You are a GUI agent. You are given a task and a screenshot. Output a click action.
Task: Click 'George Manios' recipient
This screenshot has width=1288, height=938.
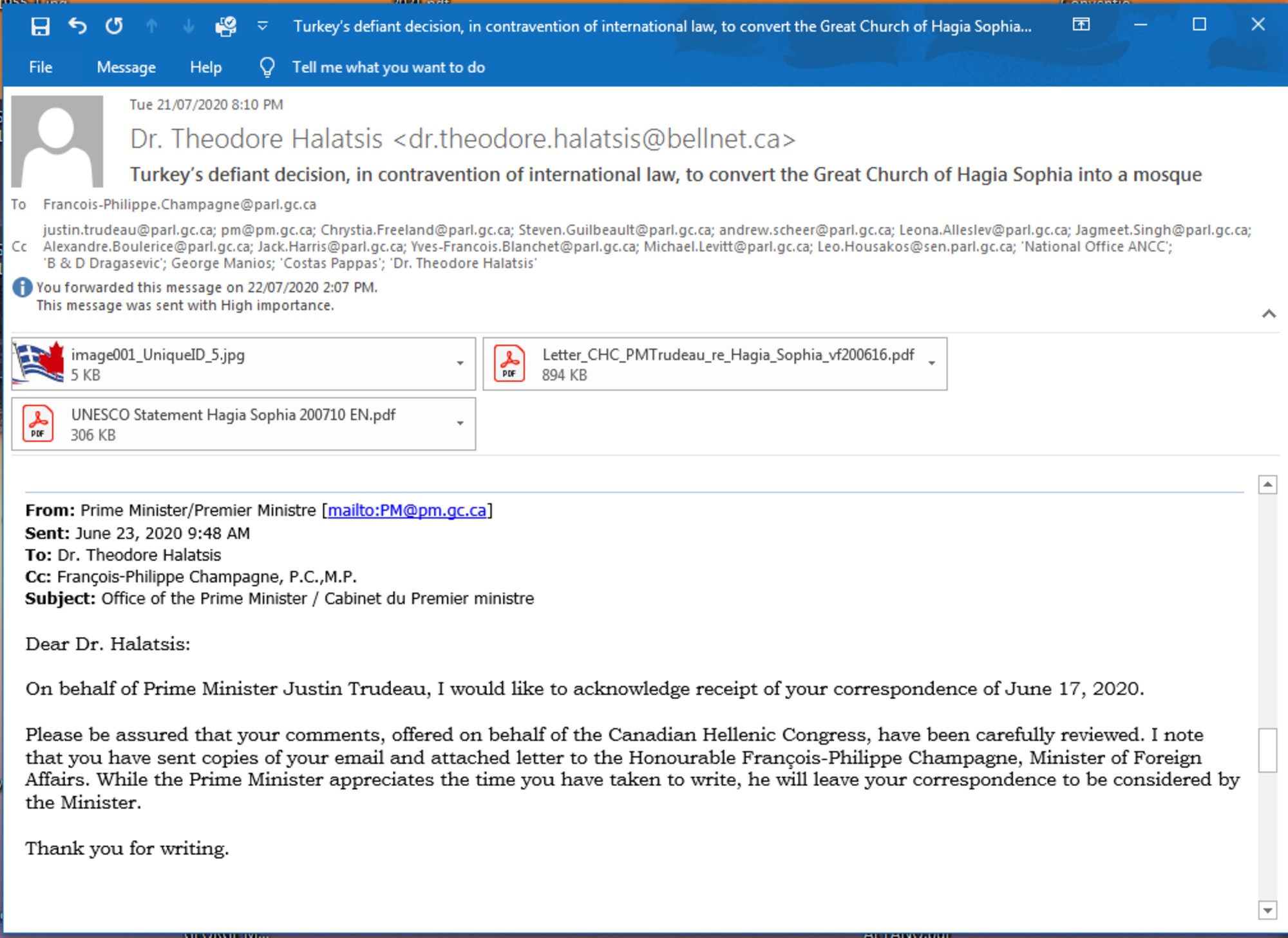pyautogui.click(x=222, y=263)
